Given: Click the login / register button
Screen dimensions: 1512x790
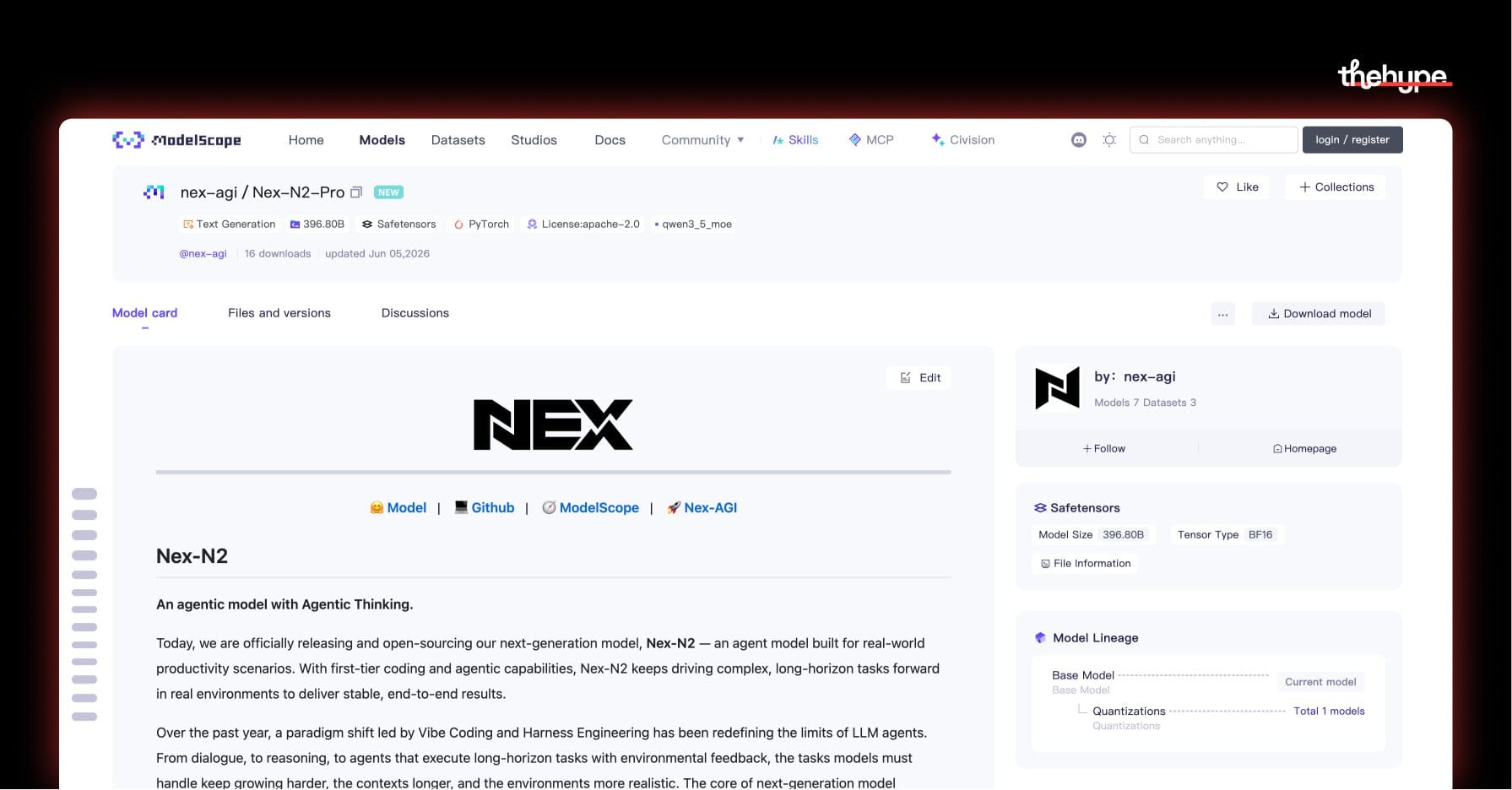Looking at the screenshot, I should 1352,140.
